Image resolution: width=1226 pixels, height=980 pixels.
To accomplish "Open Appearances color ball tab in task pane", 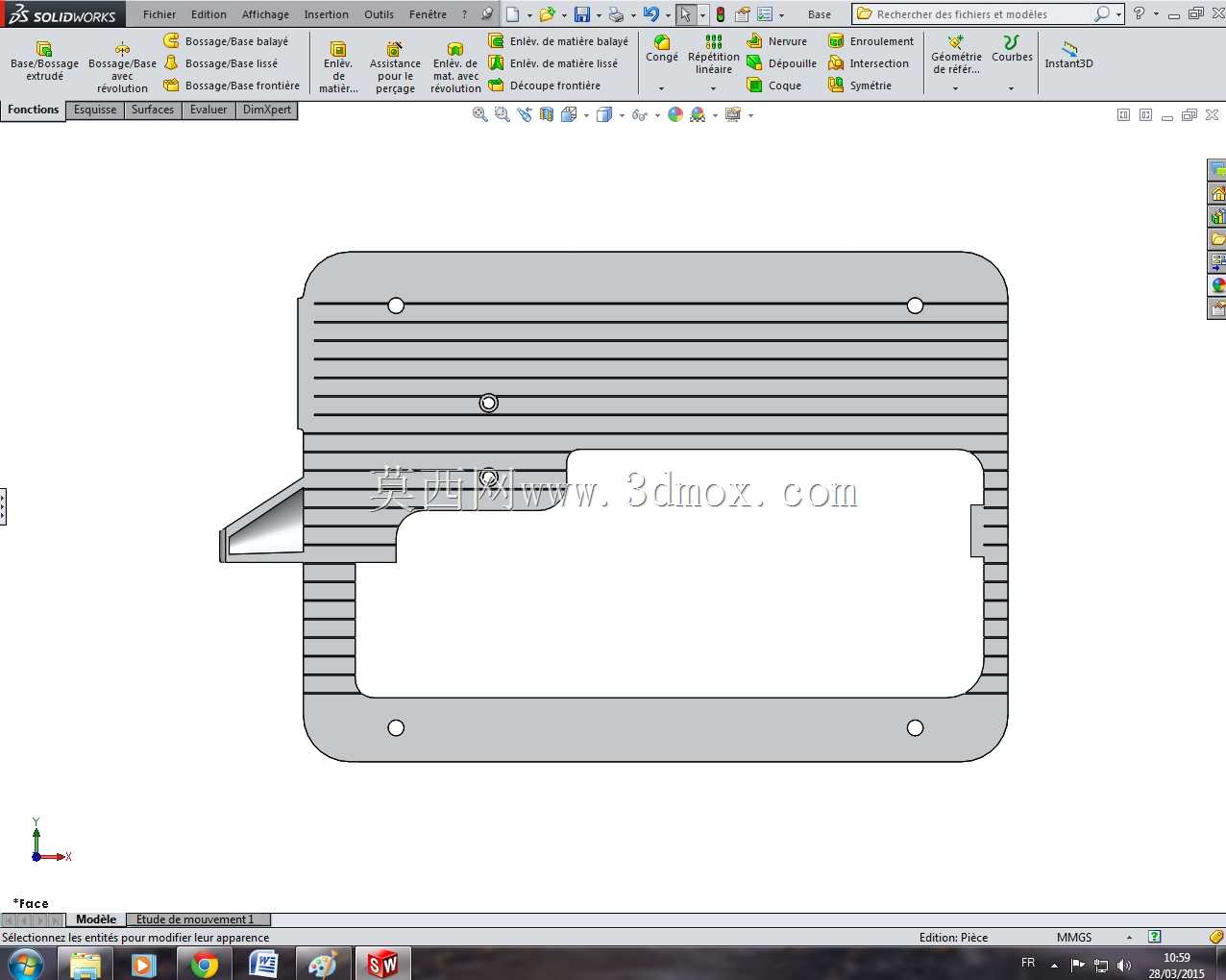I will [1217, 285].
